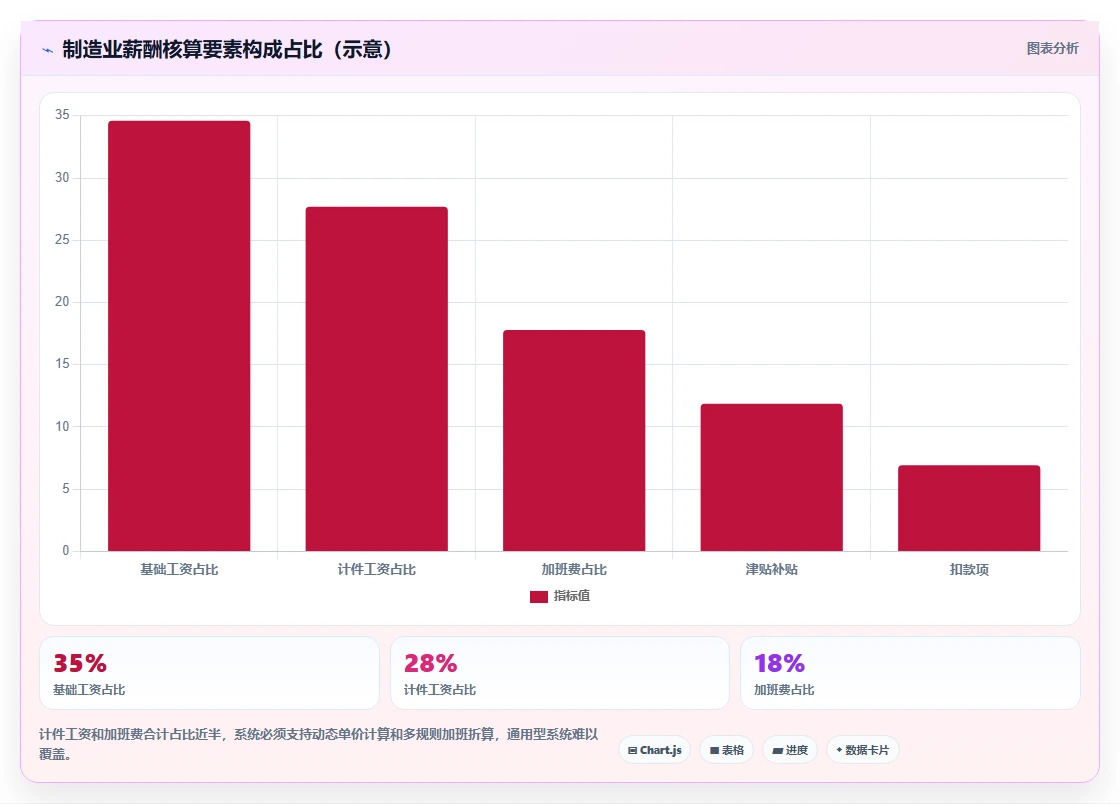Click the y-axis value 35
Viewport: 1120px width, 804px height.
click(x=62, y=115)
